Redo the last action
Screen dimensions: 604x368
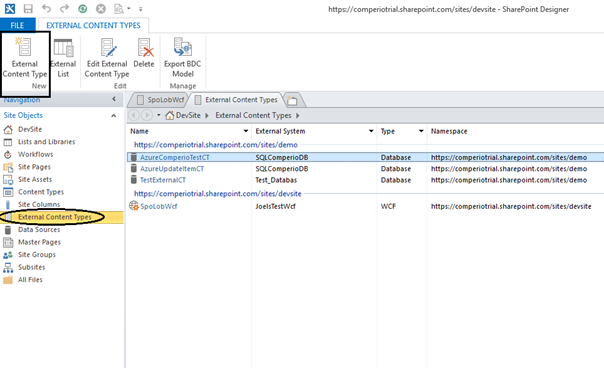pos(64,8)
